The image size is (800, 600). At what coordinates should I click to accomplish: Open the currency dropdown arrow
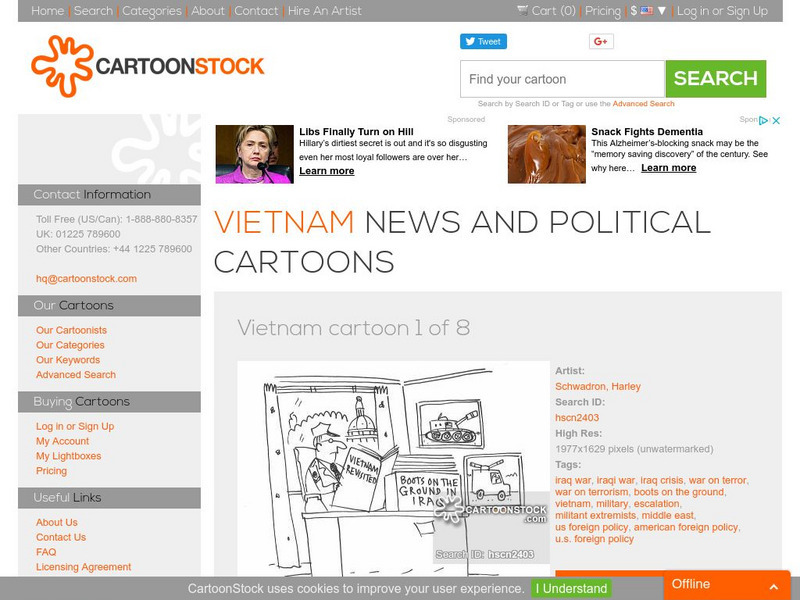coord(662,10)
